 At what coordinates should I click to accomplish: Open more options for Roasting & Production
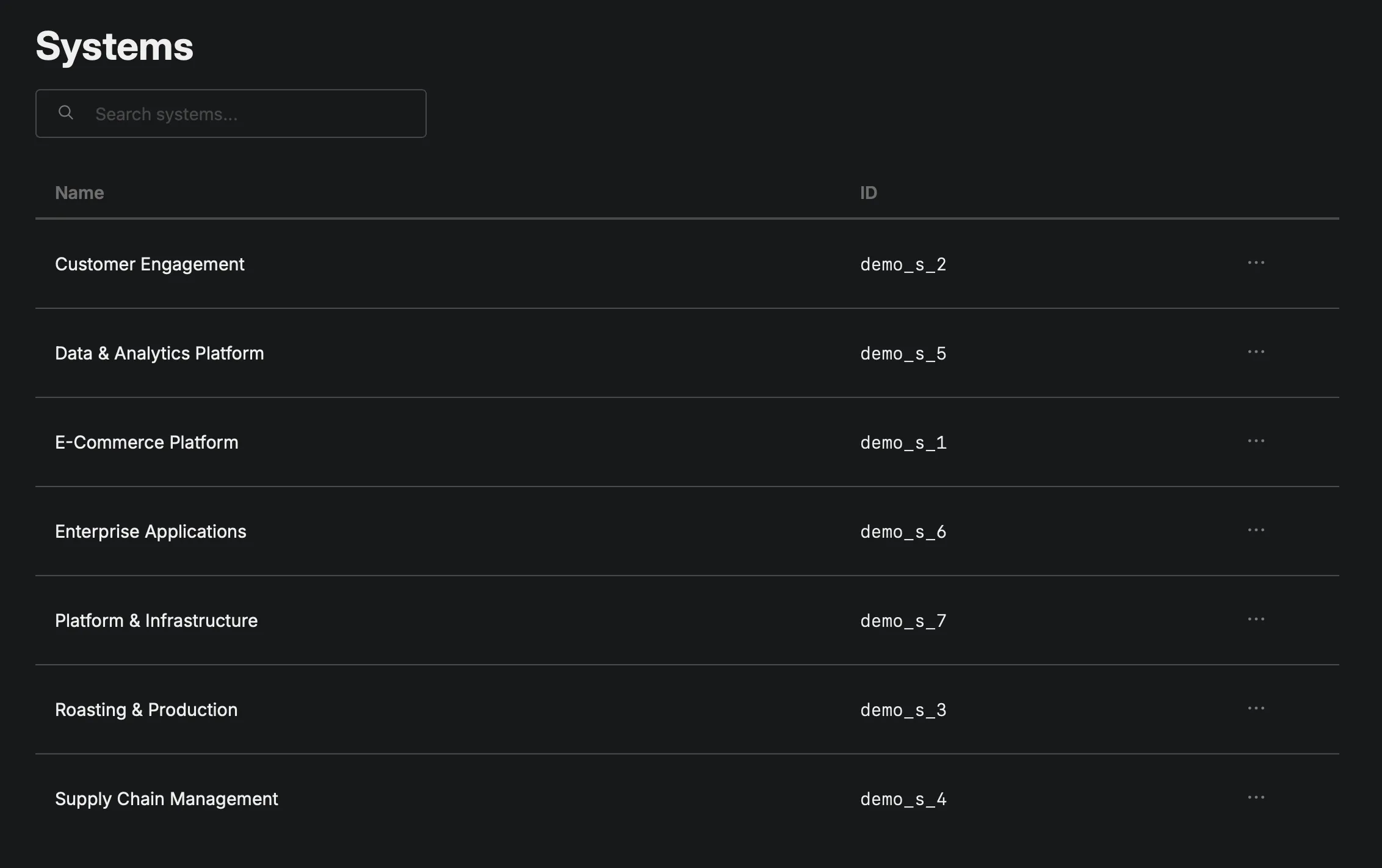[x=1256, y=709]
